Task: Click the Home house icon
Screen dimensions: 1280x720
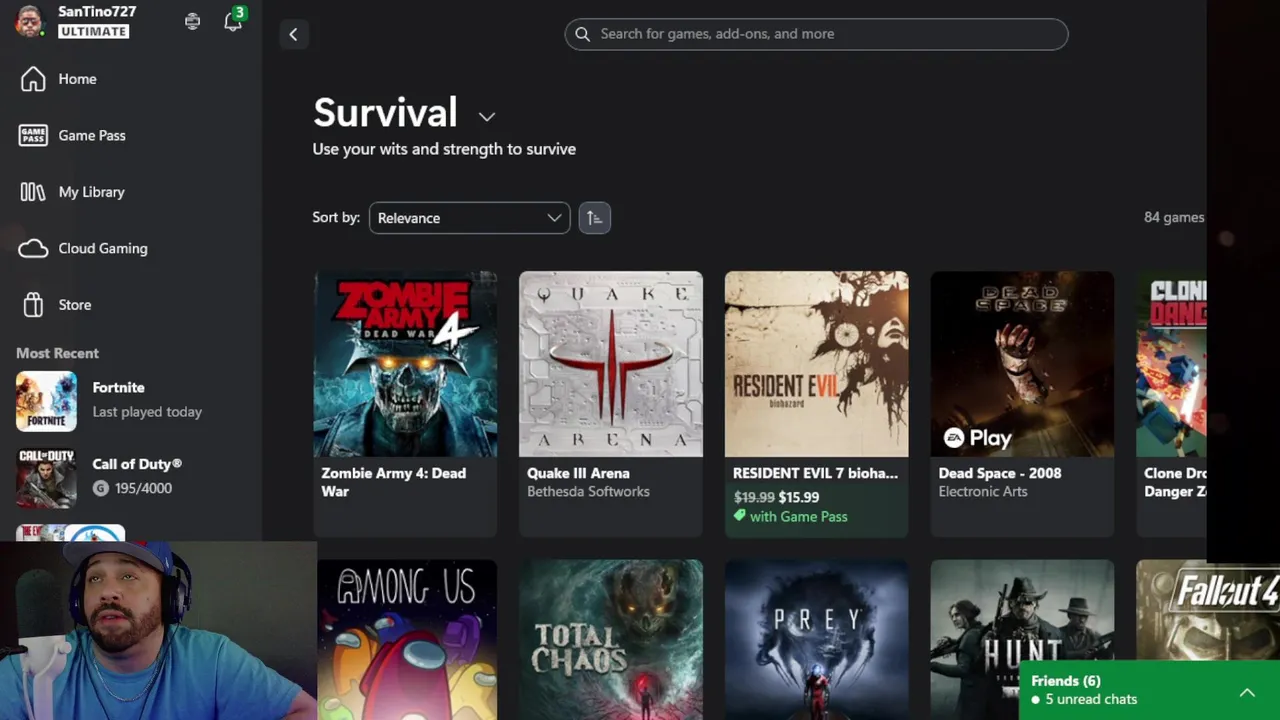Action: tap(33, 79)
